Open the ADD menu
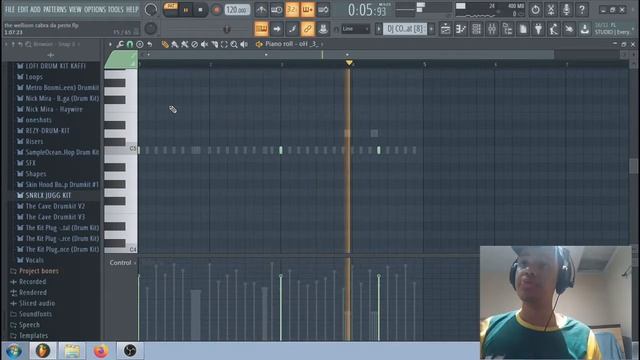Image resolution: width=640 pixels, height=360 pixels. (36, 9)
